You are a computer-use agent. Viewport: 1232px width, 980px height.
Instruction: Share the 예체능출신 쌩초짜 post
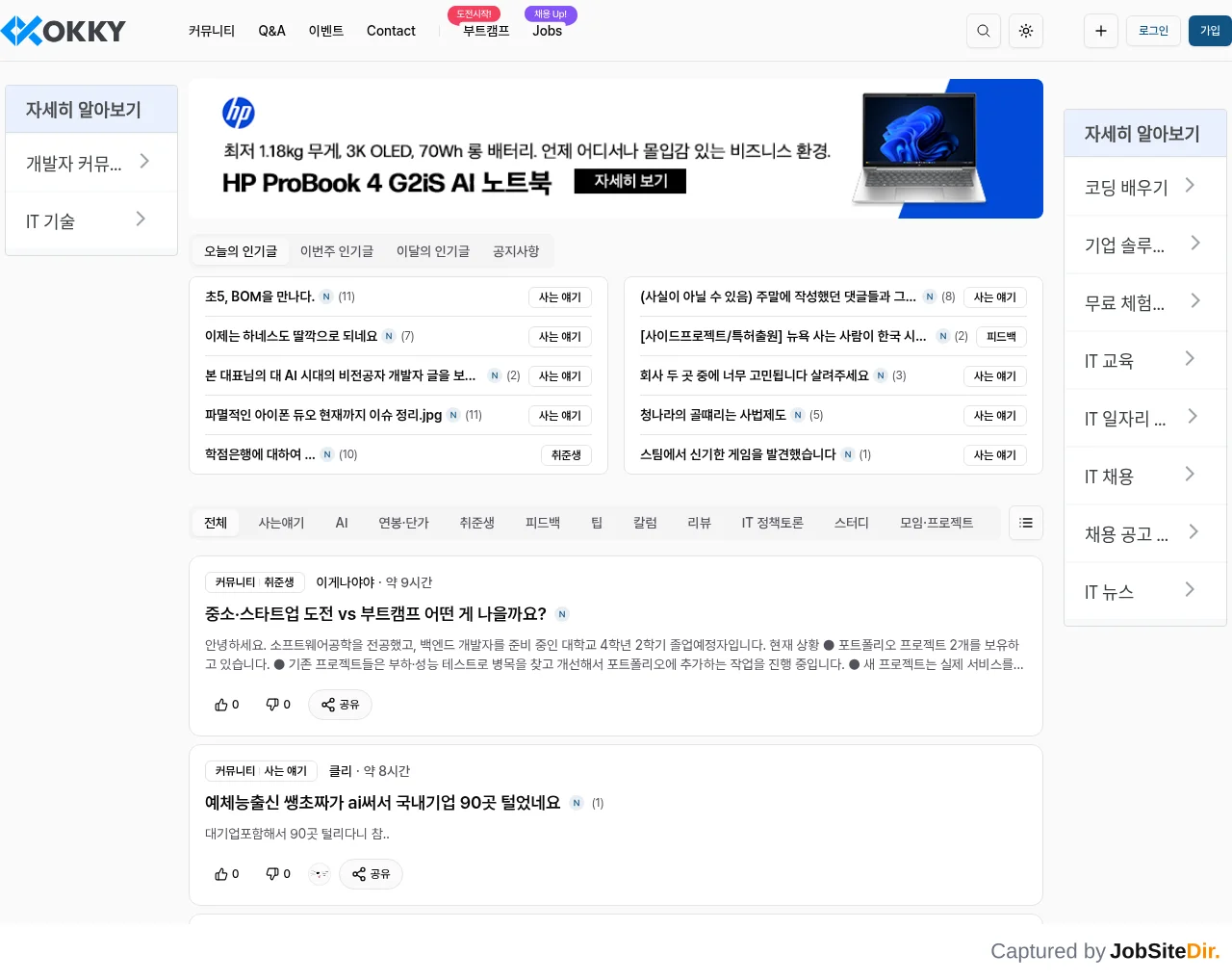[x=371, y=874]
